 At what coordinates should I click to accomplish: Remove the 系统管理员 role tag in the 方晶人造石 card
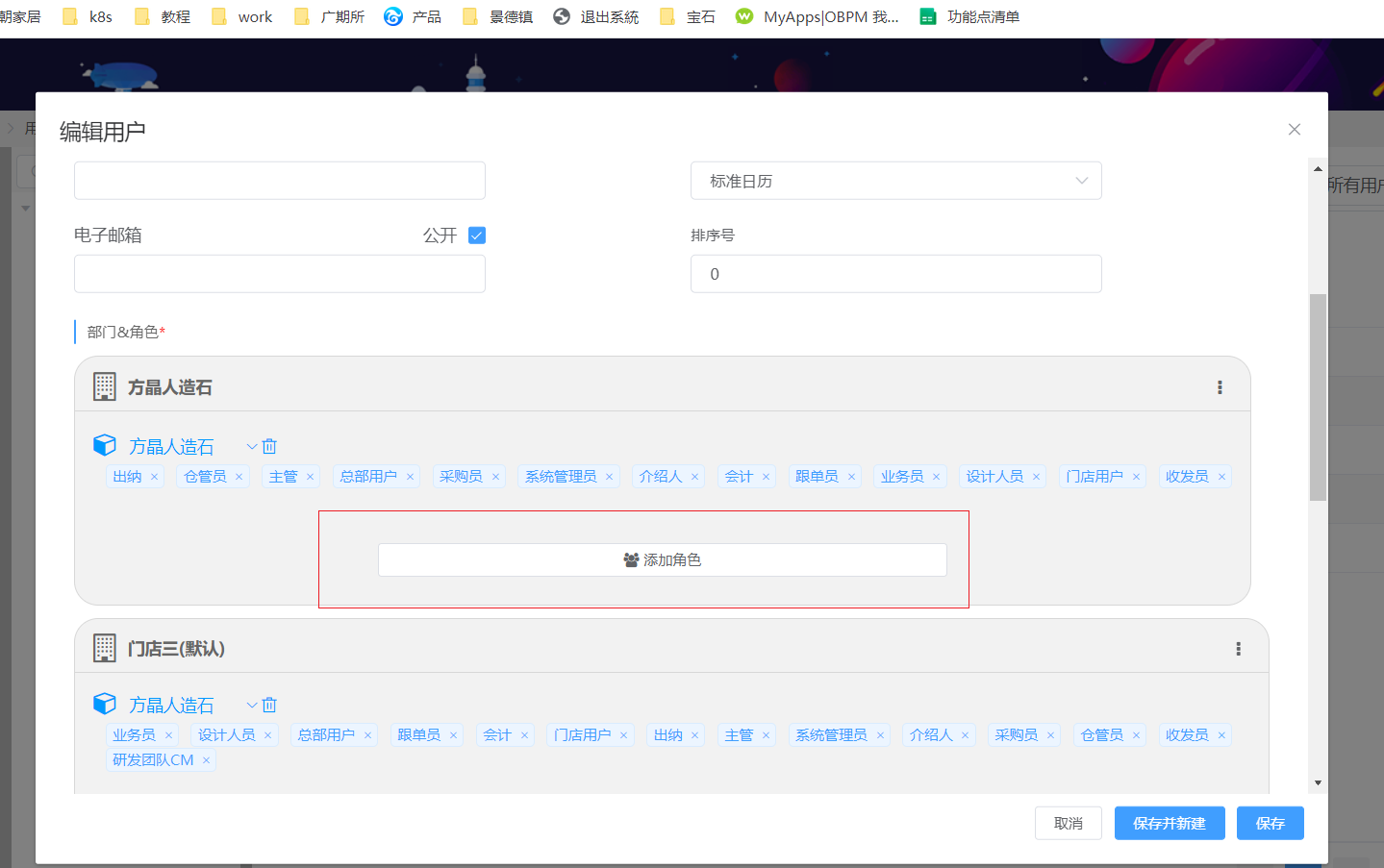click(609, 477)
